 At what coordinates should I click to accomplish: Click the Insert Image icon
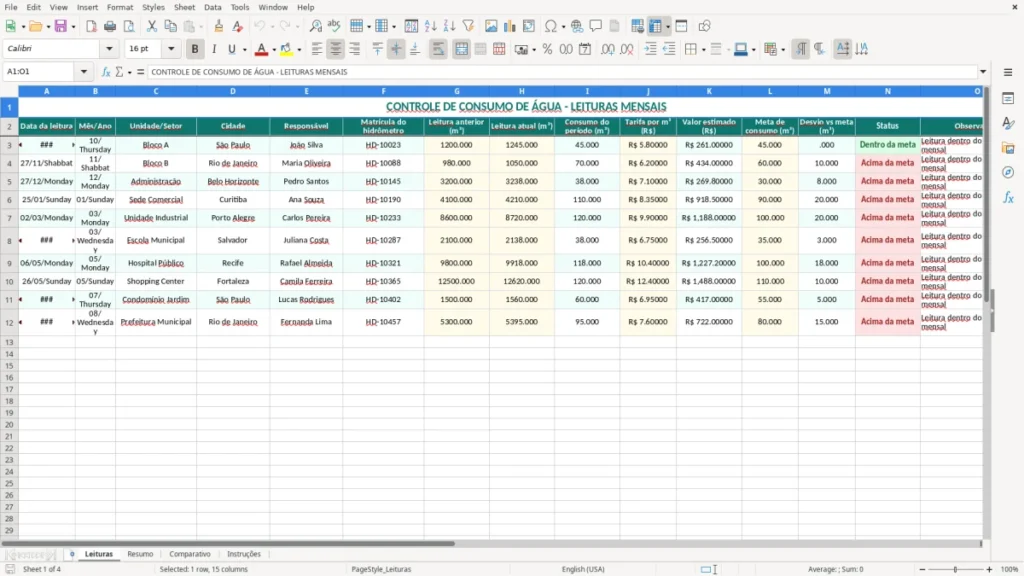pos(491,26)
